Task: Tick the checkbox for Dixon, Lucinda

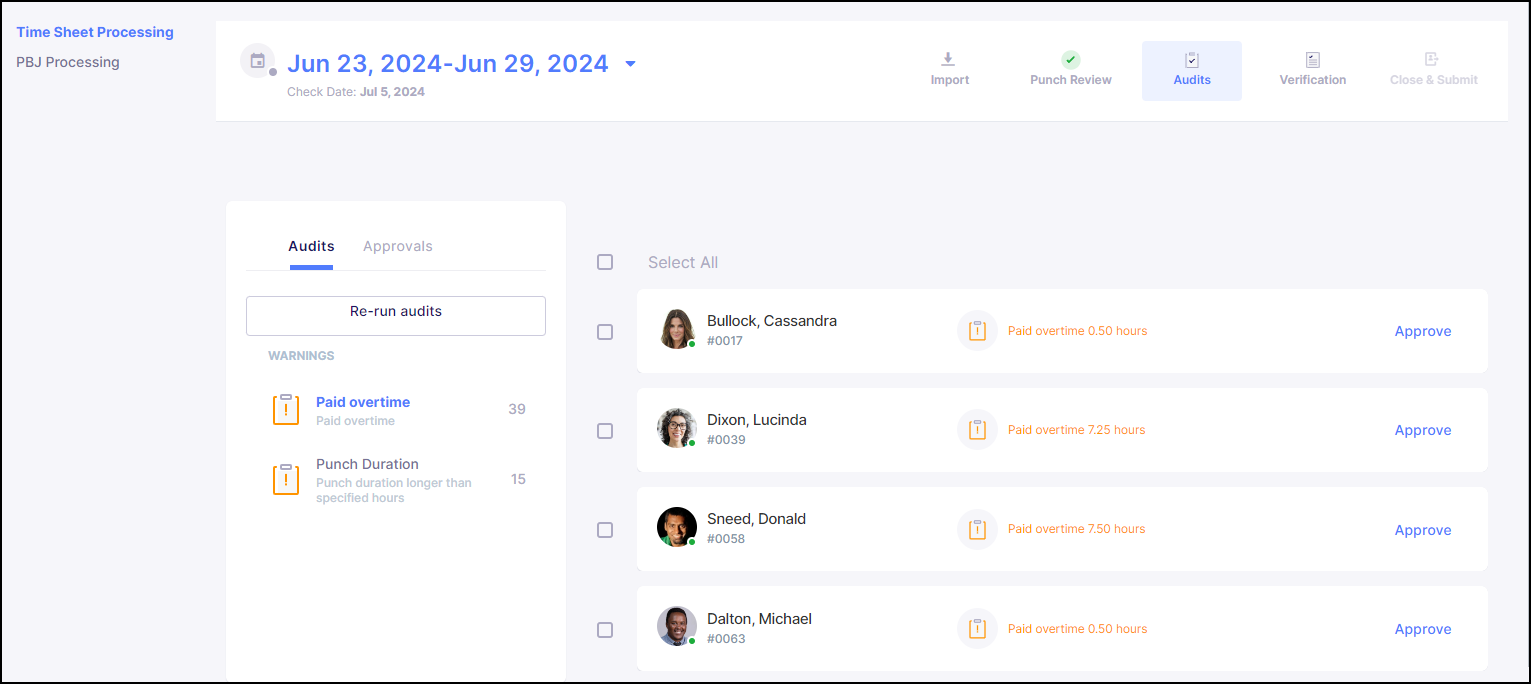Action: [605, 431]
